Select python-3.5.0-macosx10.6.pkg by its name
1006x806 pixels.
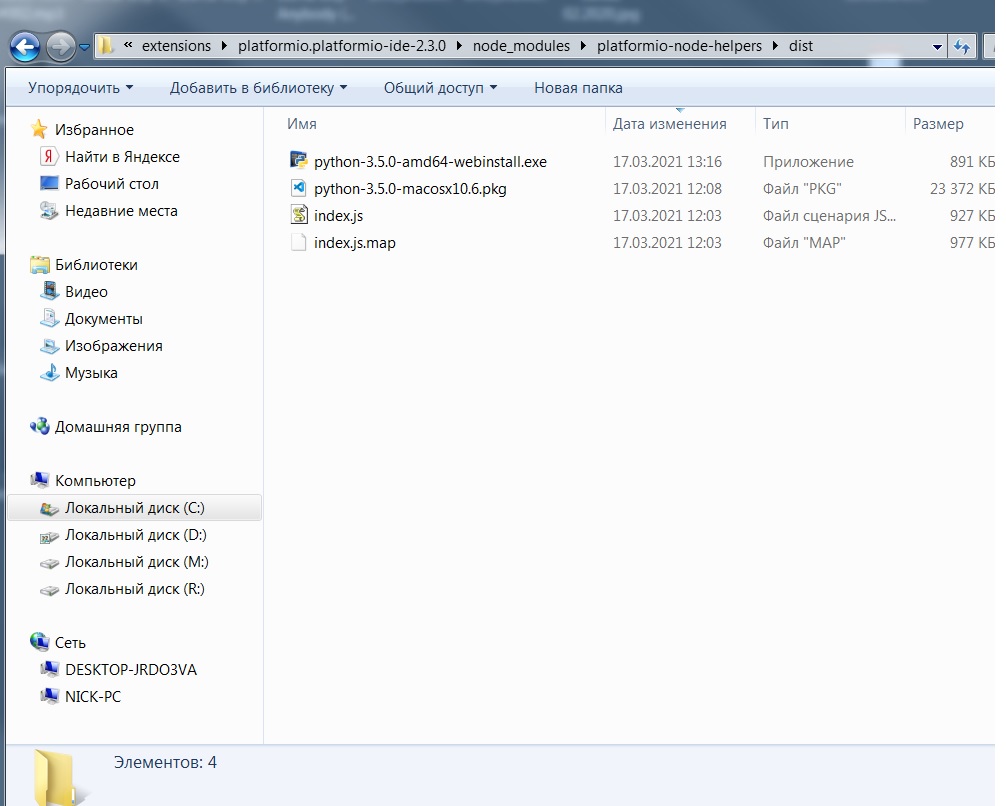(x=410, y=189)
